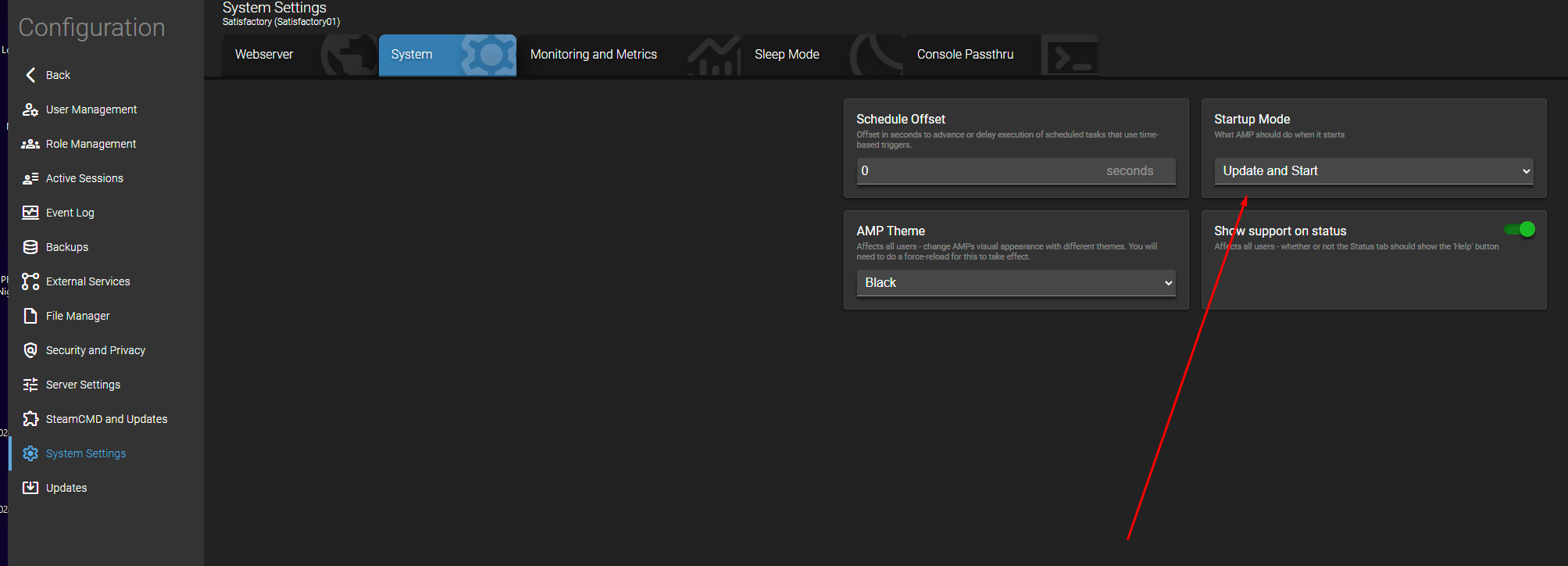Viewport: 1568px width, 566px height.
Task: Toggle Show support on status switch
Action: click(x=1520, y=229)
